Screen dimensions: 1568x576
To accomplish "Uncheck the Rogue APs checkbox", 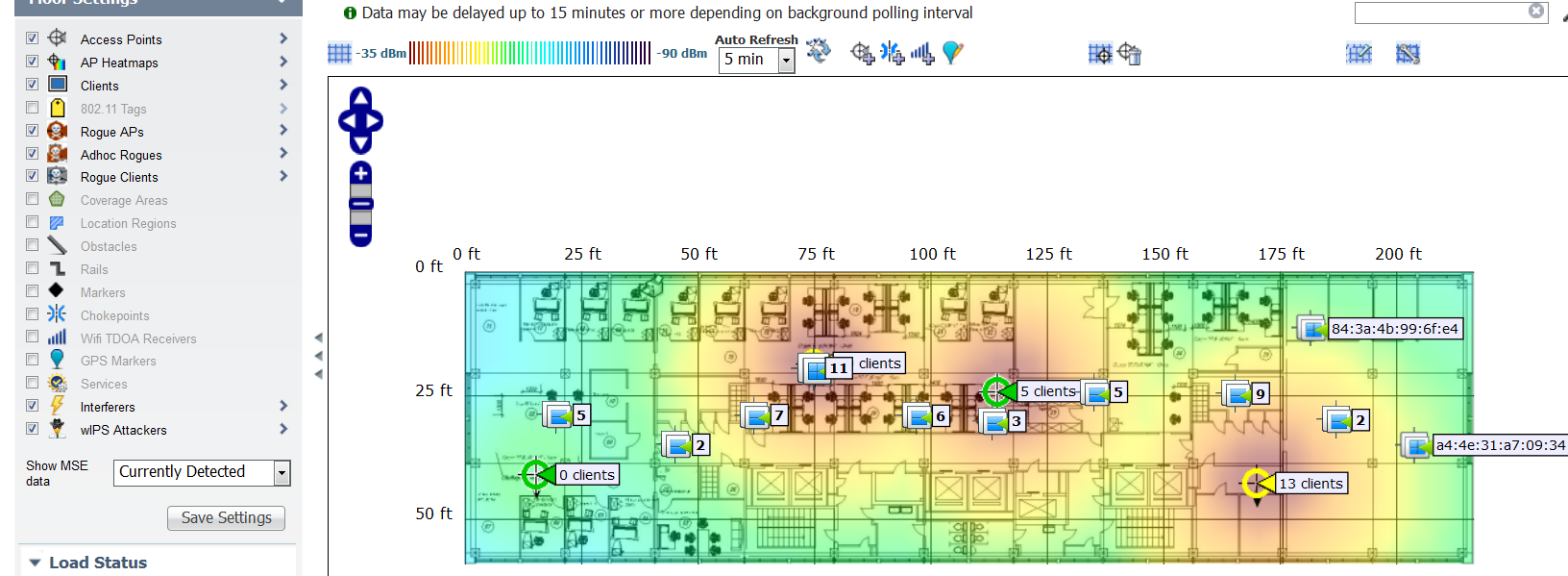I will pos(33,131).
